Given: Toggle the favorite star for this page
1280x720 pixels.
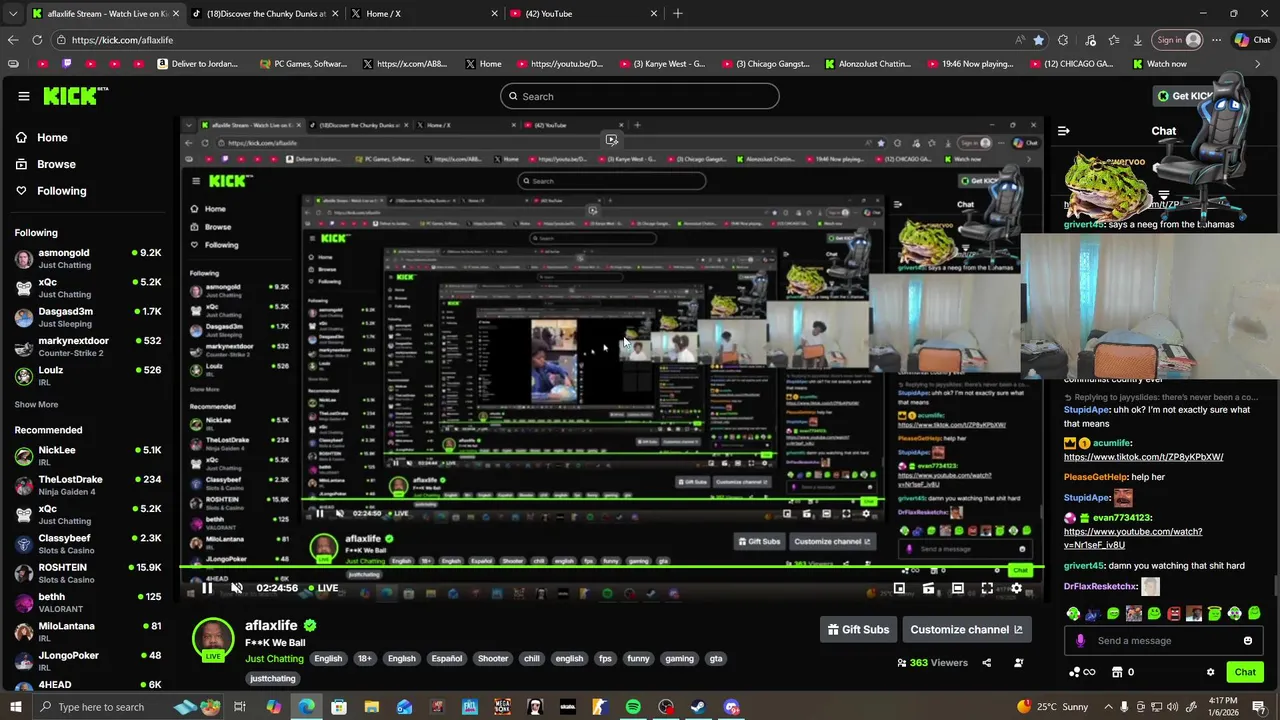Looking at the screenshot, I should tap(1039, 40).
